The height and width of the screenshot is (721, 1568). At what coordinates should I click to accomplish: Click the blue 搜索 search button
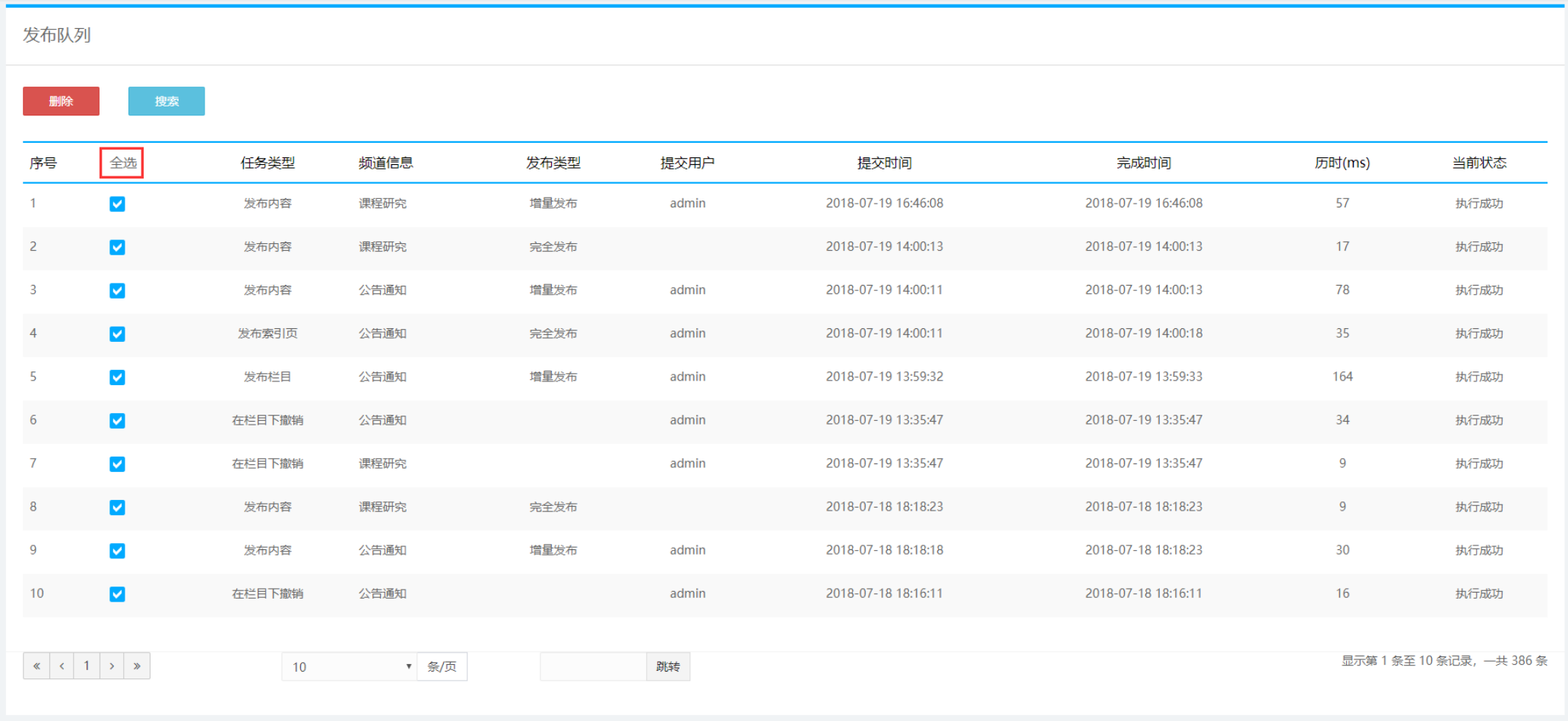166,101
